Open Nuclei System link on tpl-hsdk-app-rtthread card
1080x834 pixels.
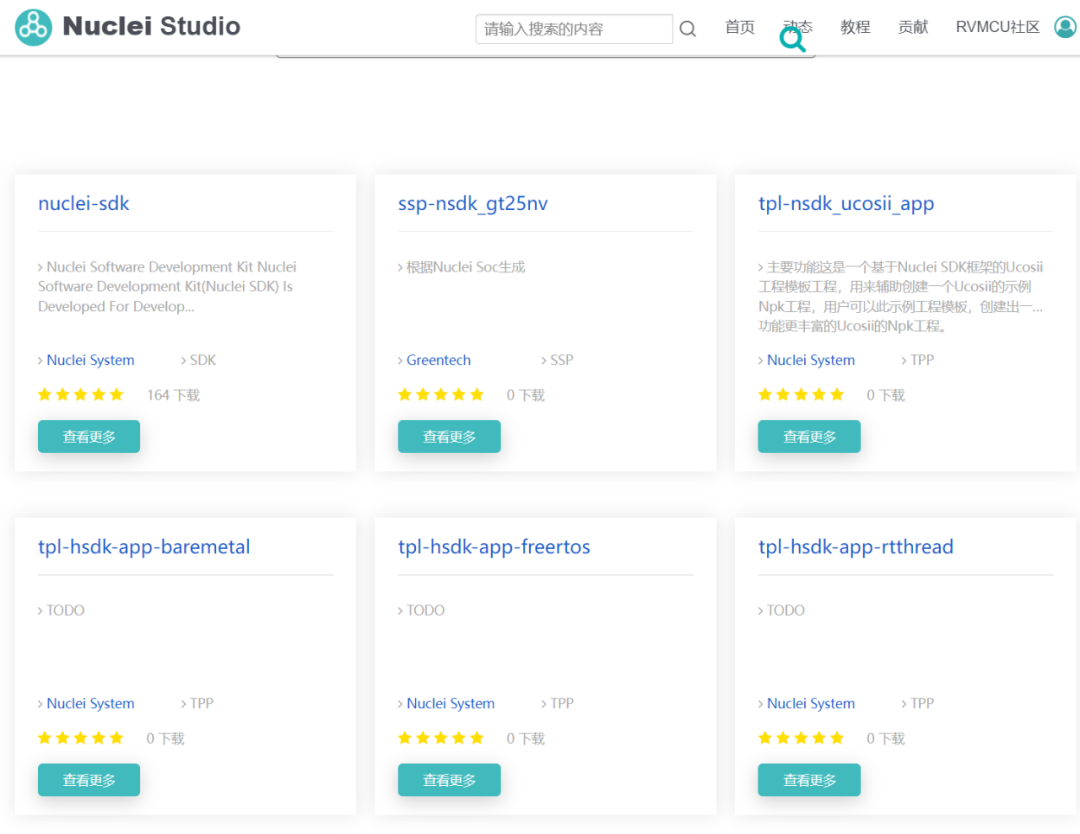(811, 703)
